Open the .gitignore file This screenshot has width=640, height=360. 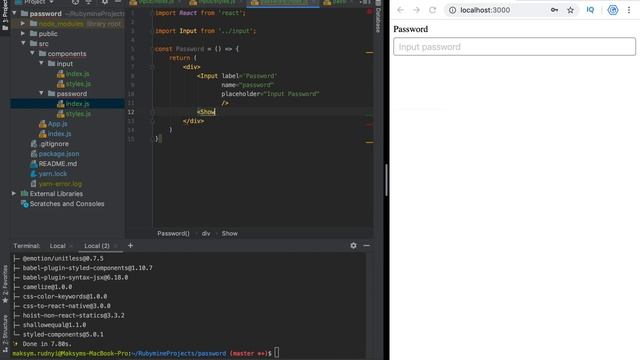tap(54, 144)
